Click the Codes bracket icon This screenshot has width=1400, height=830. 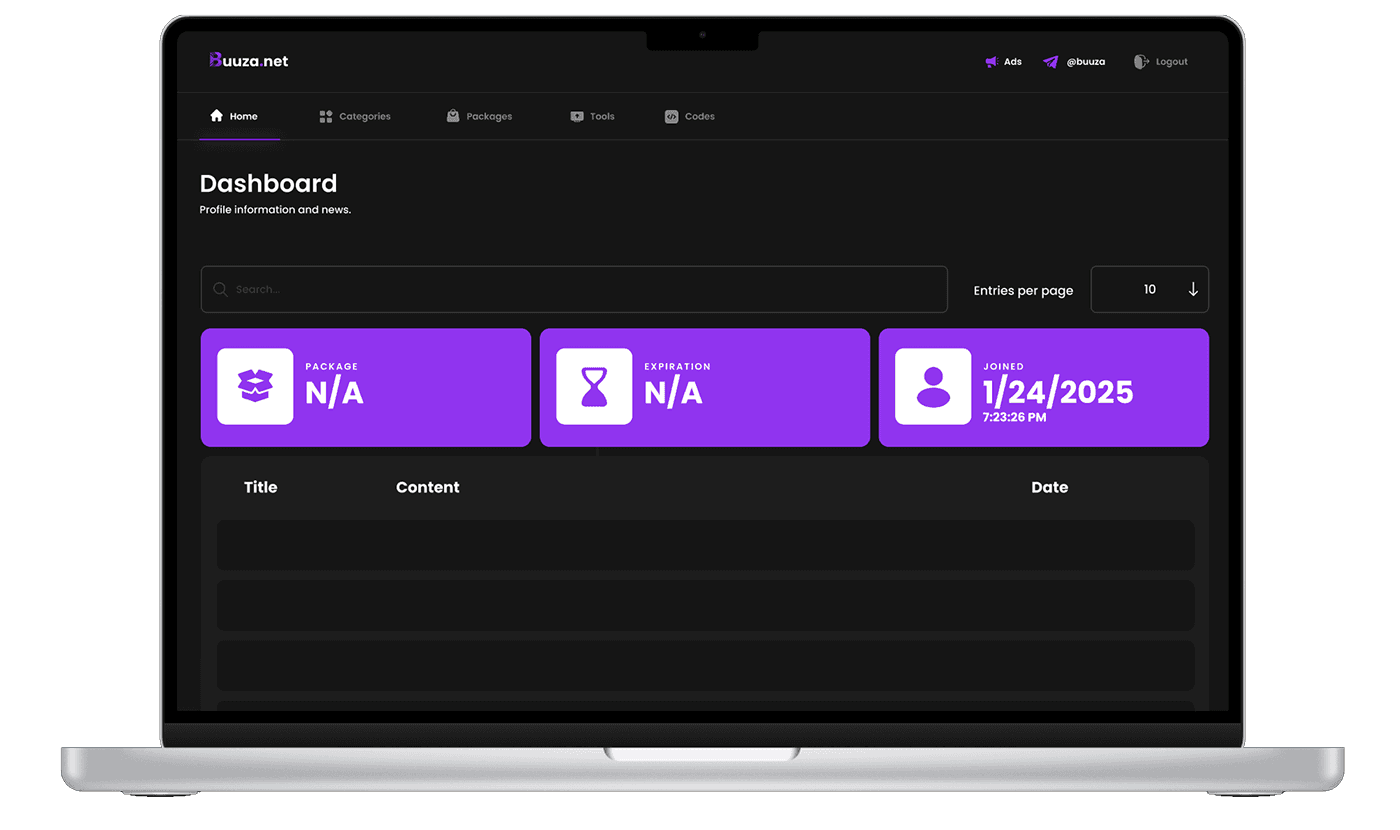pos(672,117)
